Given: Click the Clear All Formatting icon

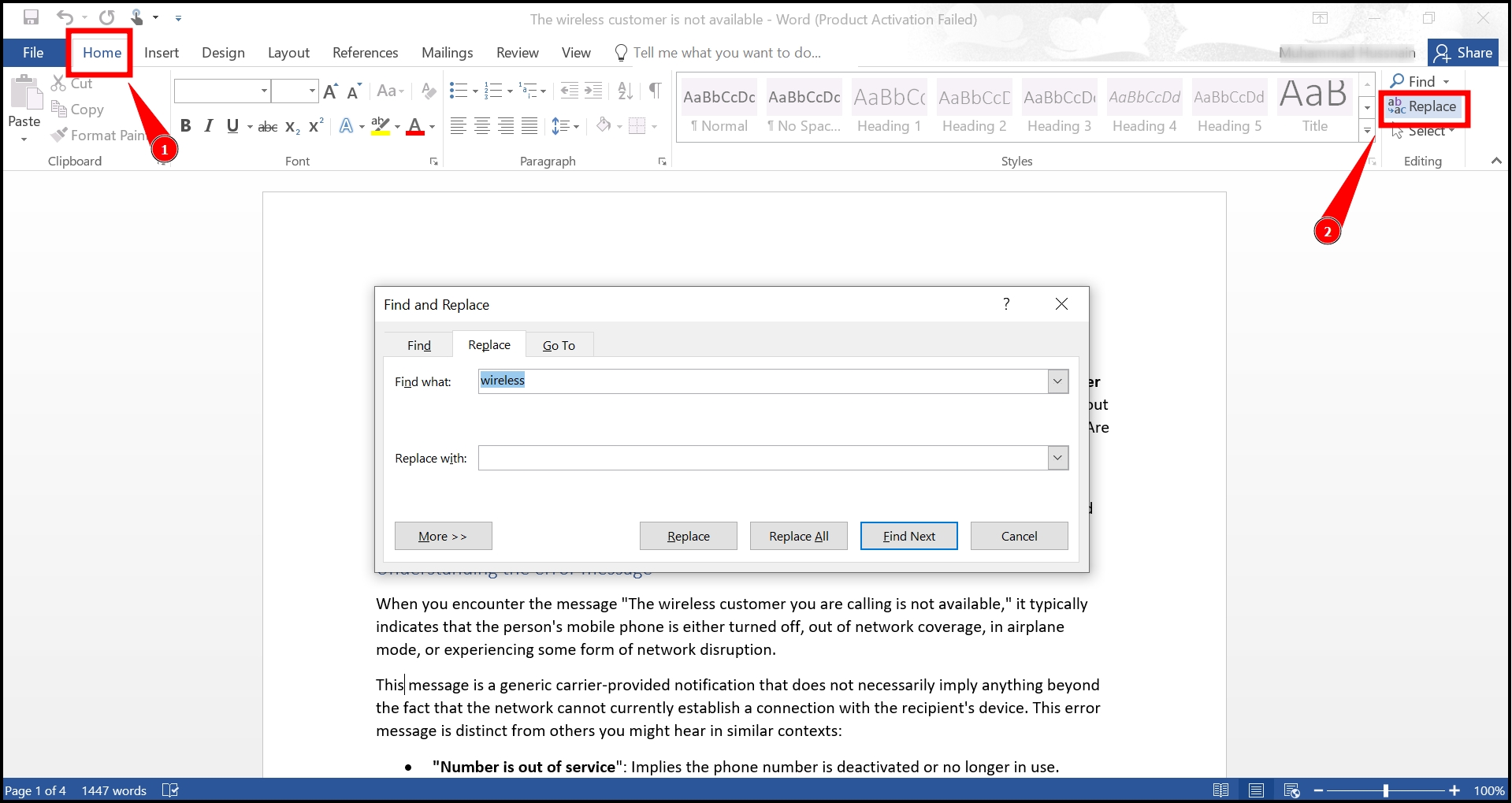Looking at the screenshot, I should (x=429, y=91).
